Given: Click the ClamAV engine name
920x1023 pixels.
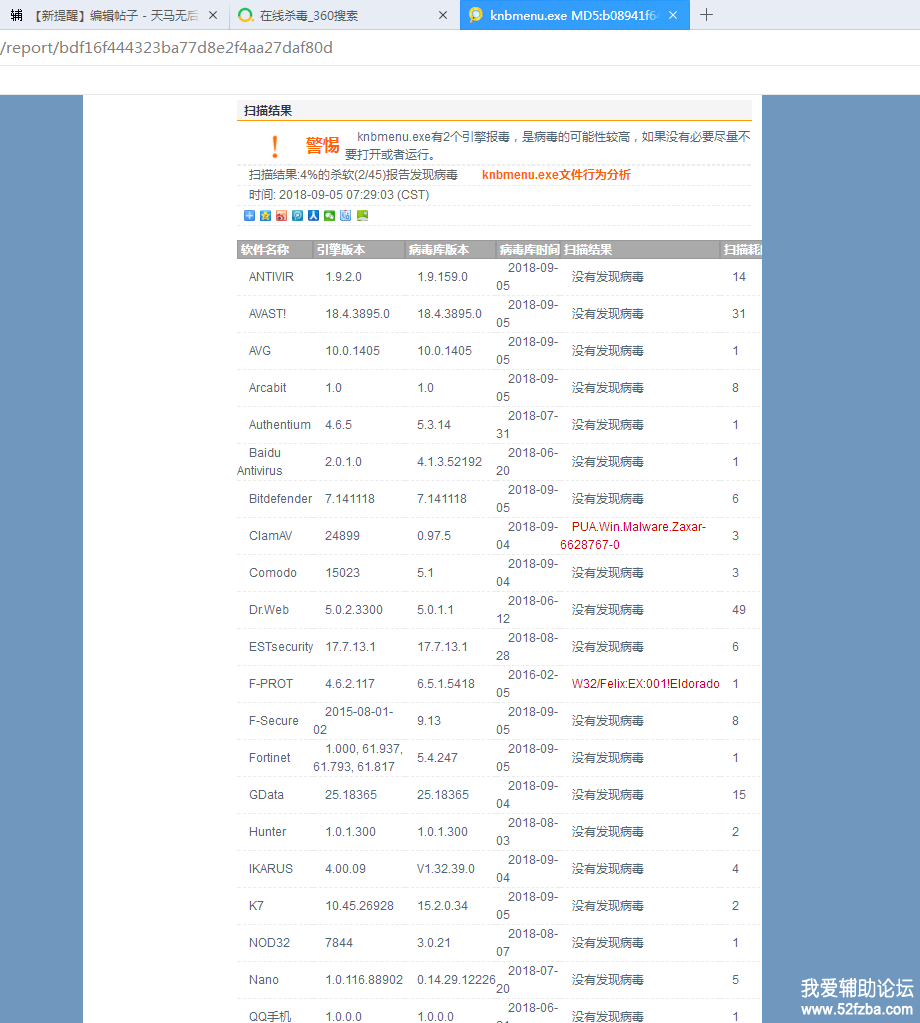Looking at the screenshot, I should tap(270, 536).
